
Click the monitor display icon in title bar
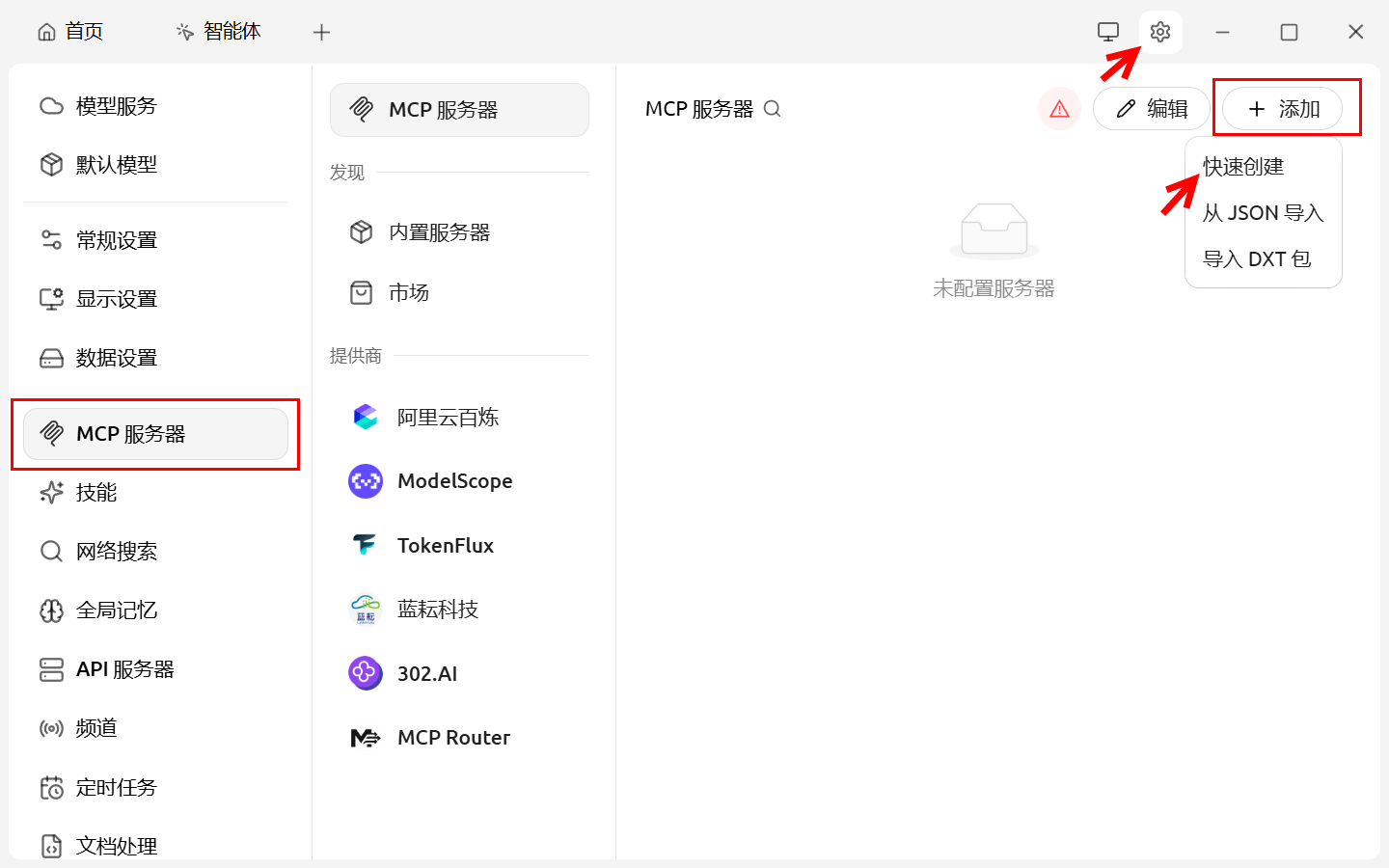(x=1108, y=32)
